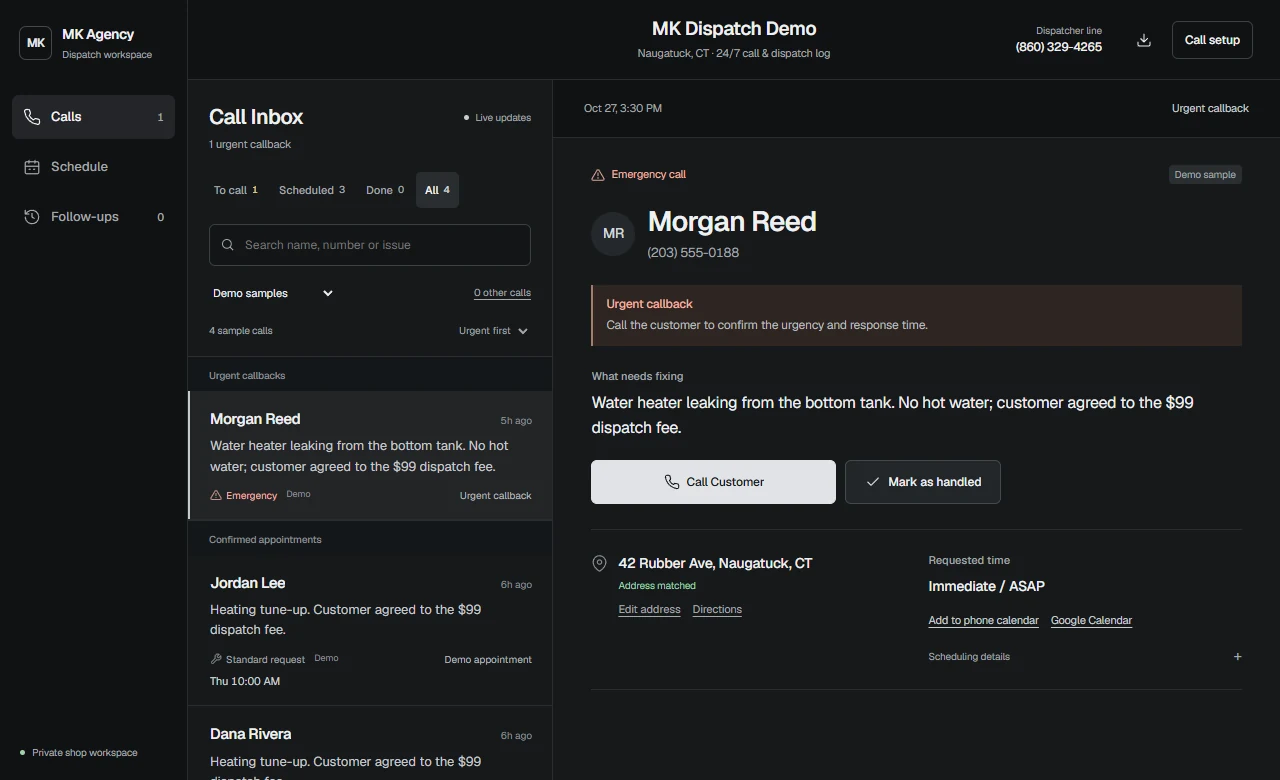Open Schedule in the sidebar
Viewport: 1280px width, 780px height.
coord(93,167)
